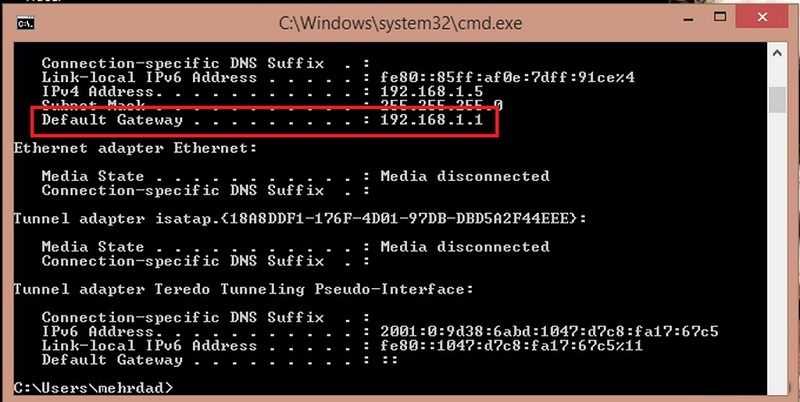Click the scrollbar up arrow
This screenshot has width=800, height=402.
pos(777,54)
